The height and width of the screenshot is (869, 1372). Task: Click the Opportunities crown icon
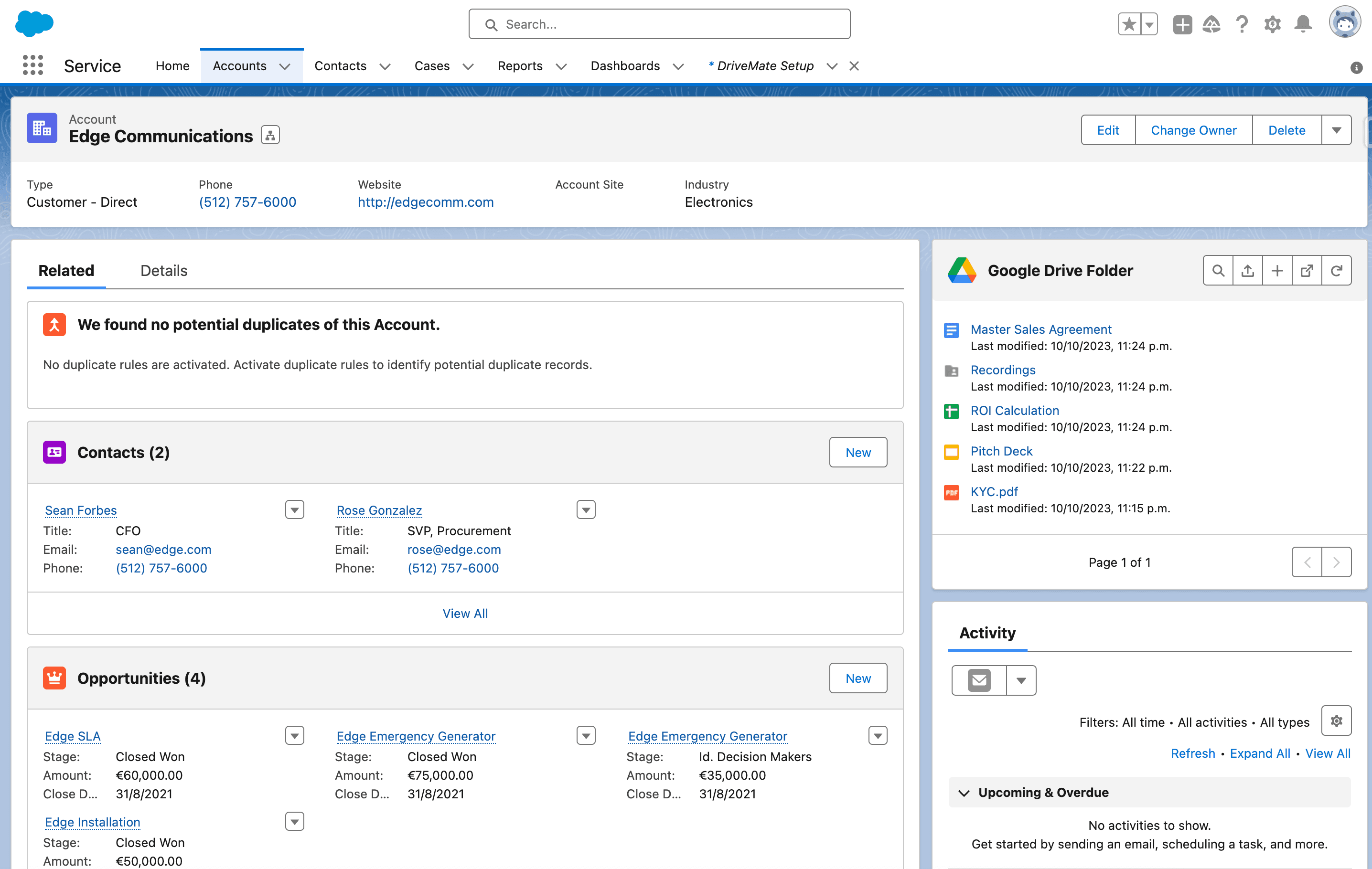(x=54, y=678)
